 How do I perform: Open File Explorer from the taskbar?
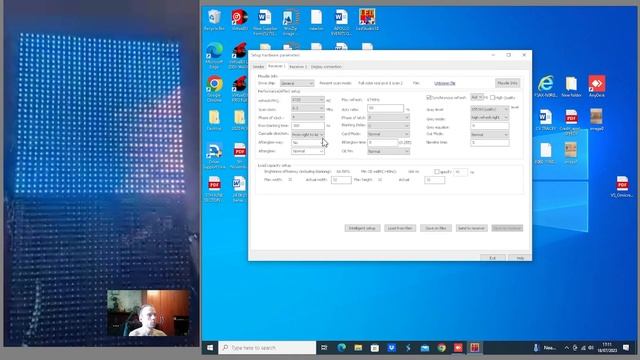tap(358, 348)
